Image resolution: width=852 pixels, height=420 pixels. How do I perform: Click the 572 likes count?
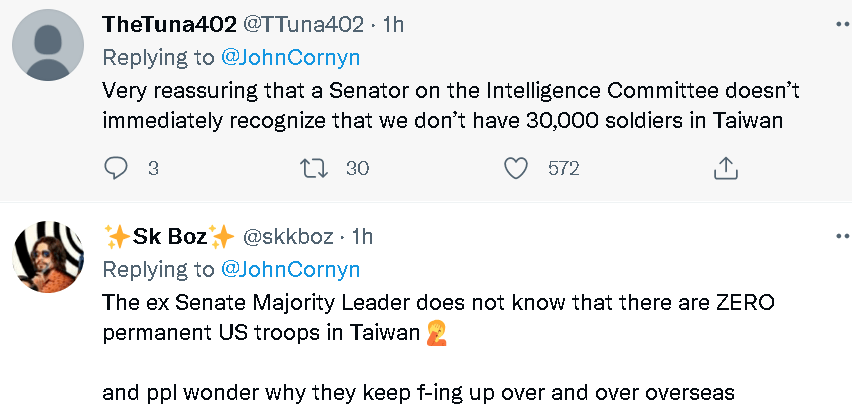pyautogui.click(x=563, y=168)
